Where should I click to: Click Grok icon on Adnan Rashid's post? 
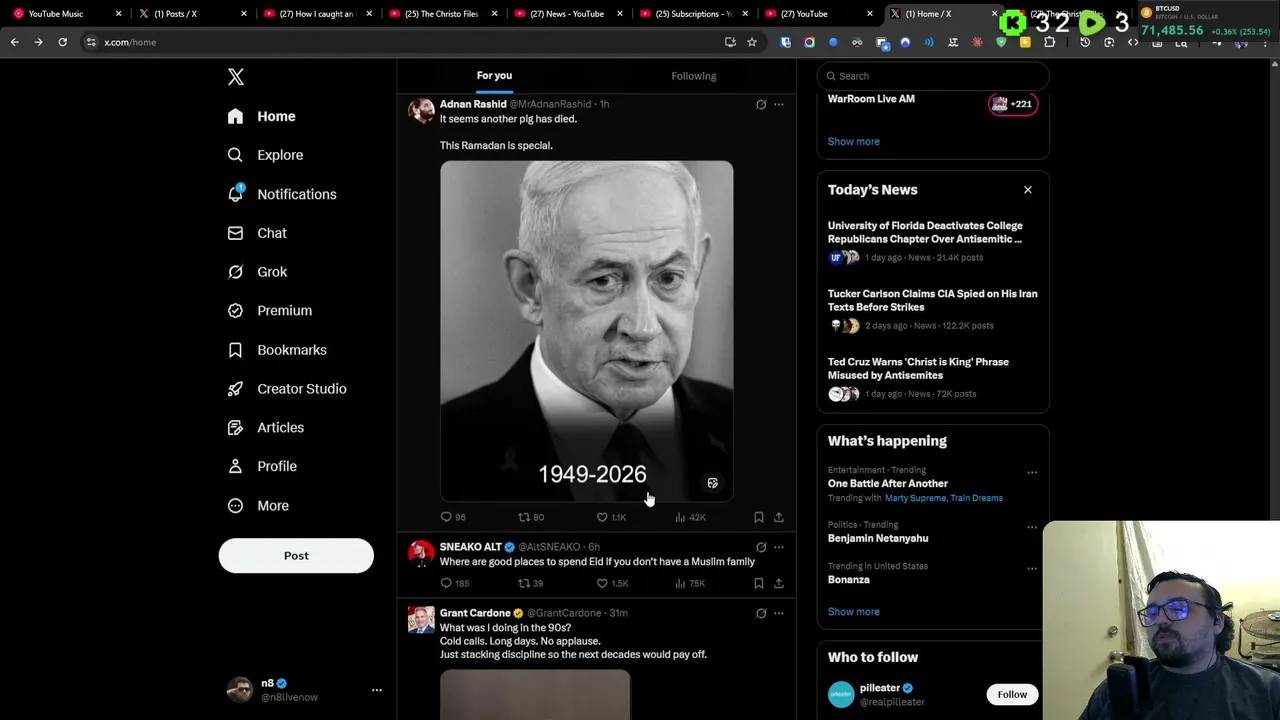coord(761,104)
